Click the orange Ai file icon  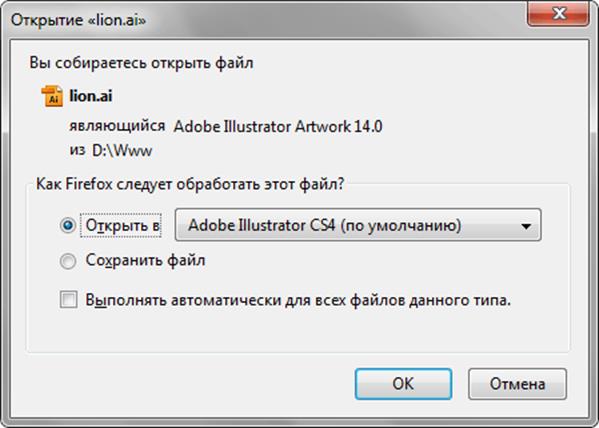(x=52, y=96)
